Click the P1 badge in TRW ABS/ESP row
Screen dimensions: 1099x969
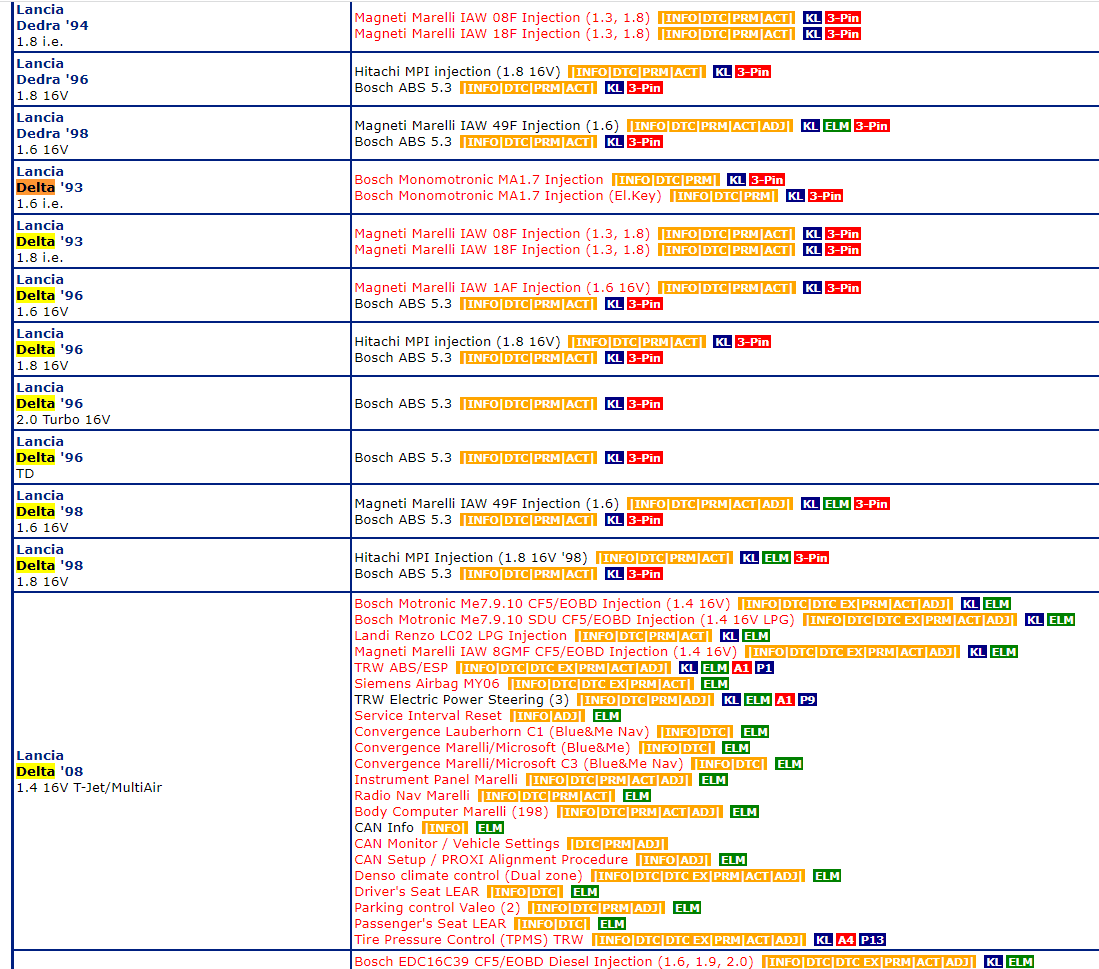[x=764, y=668]
